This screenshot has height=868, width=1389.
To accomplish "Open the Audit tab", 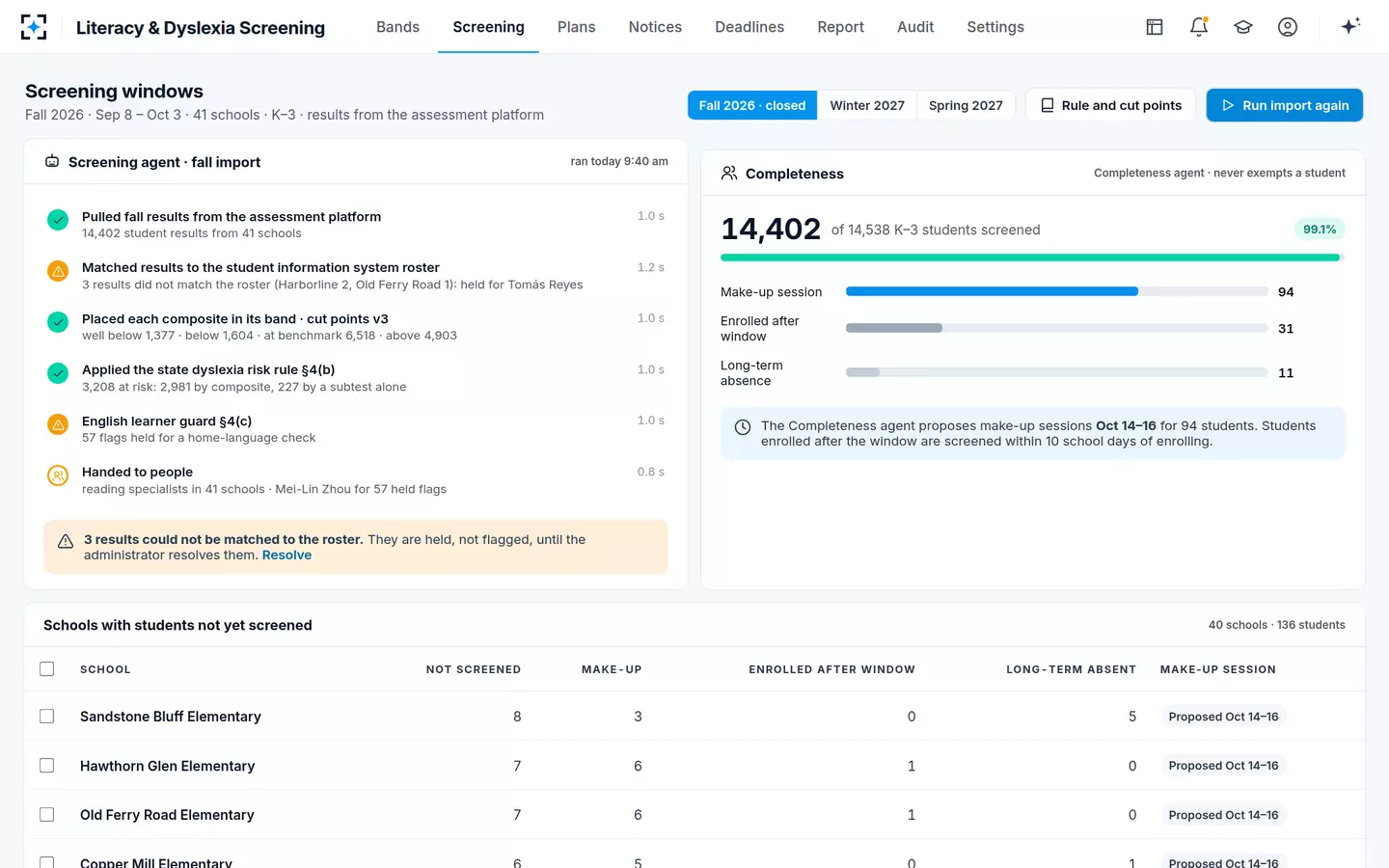I will pyautogui.click(x=915, y=27).
